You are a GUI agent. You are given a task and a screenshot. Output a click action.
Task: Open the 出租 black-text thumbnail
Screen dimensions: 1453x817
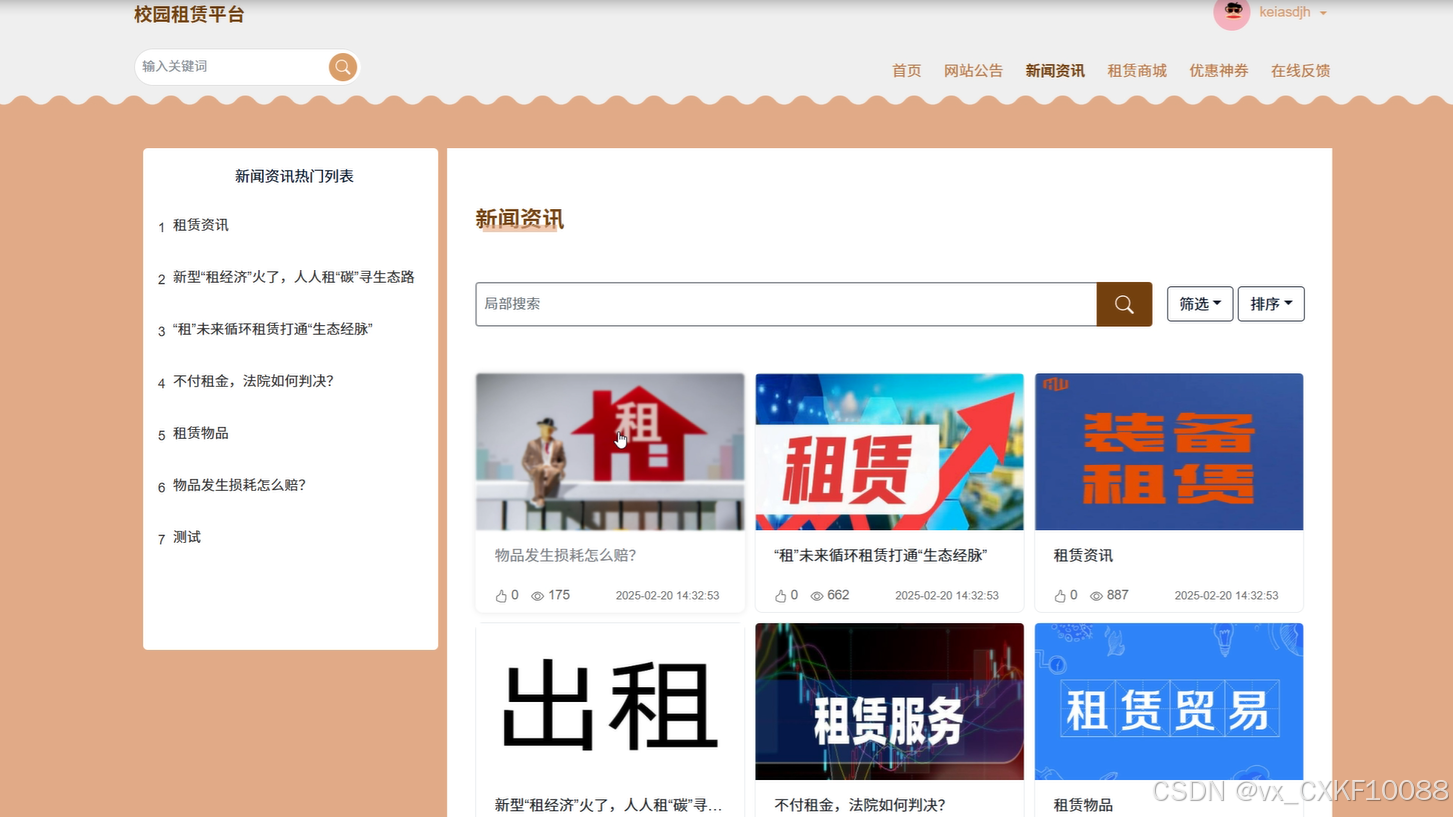click(x=610, y=702)
